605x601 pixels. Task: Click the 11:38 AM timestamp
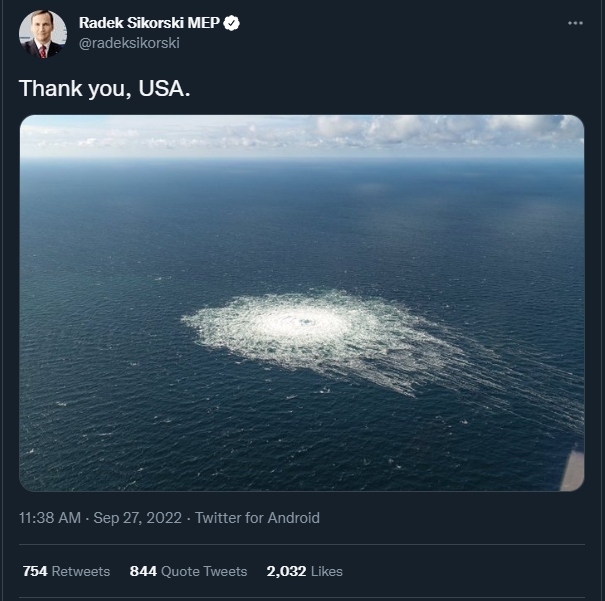[48, 518]
